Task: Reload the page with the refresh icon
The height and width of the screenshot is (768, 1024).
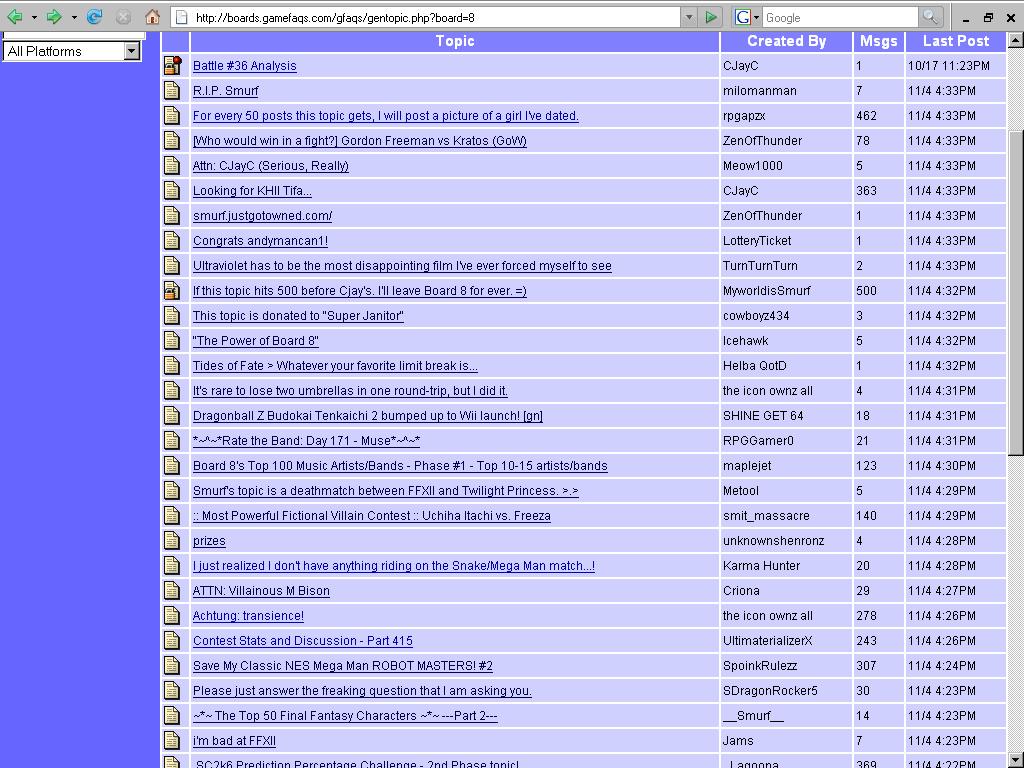Action: point(95,17)
